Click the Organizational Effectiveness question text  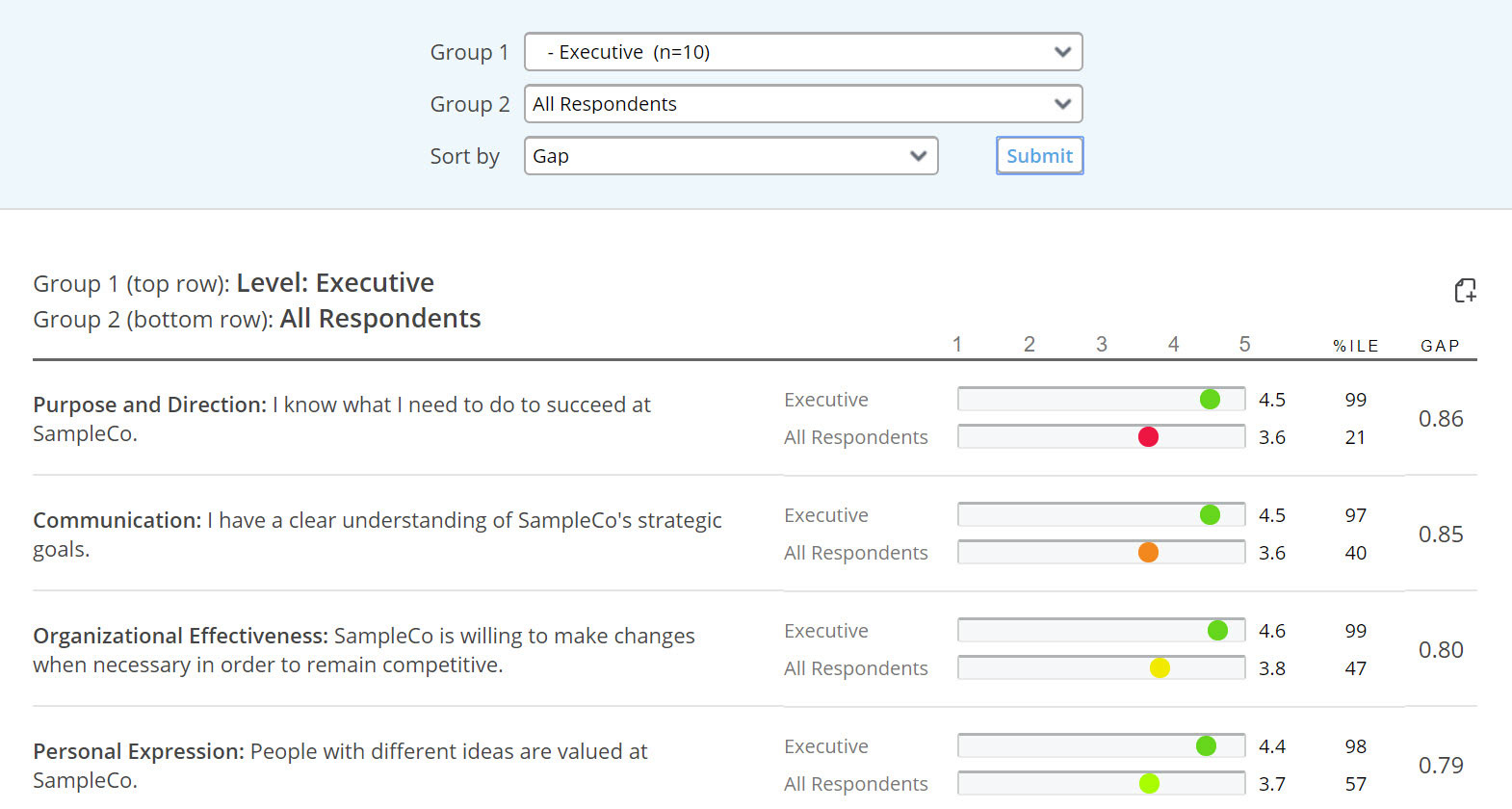(x=363, y=650)
